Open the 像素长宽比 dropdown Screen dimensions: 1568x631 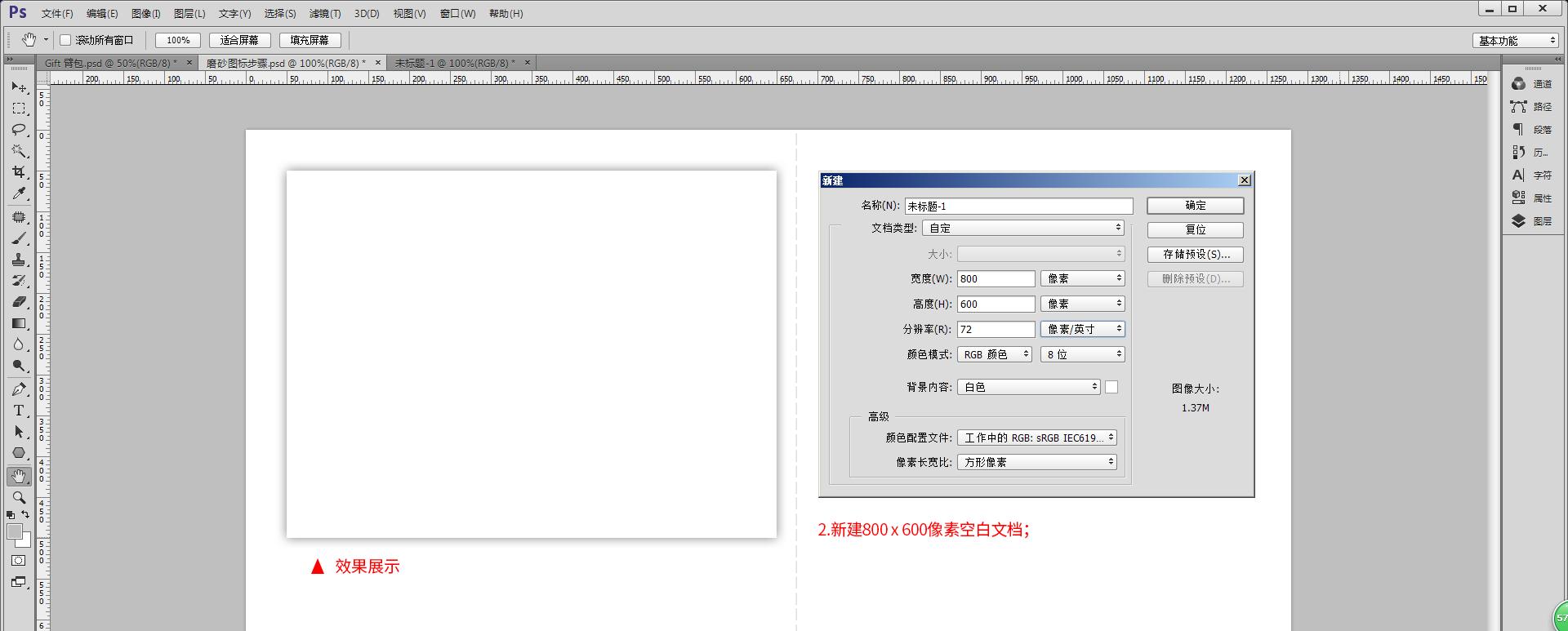1037,463
